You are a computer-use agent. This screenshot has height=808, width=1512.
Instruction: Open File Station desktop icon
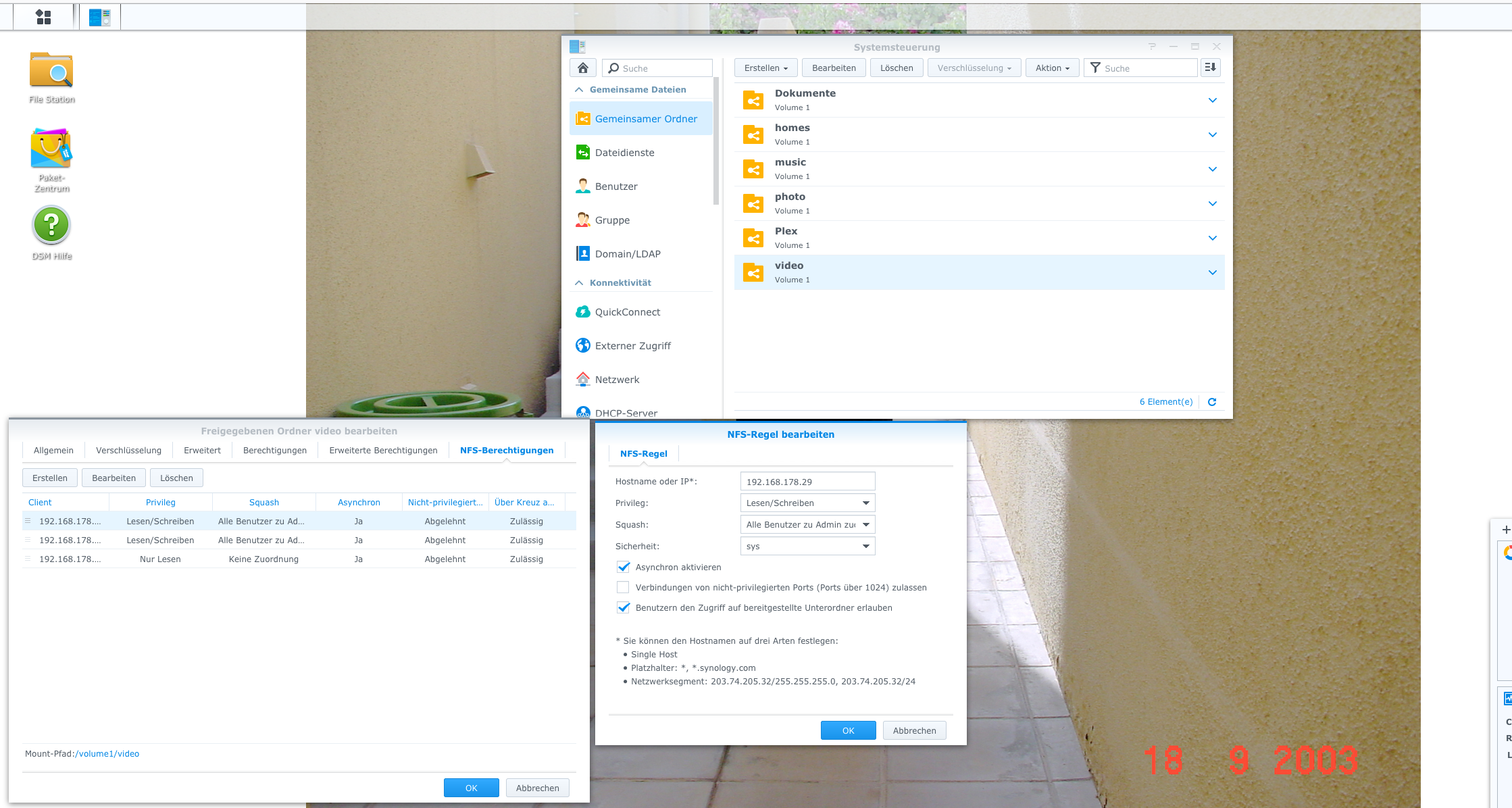pos(51,71)
